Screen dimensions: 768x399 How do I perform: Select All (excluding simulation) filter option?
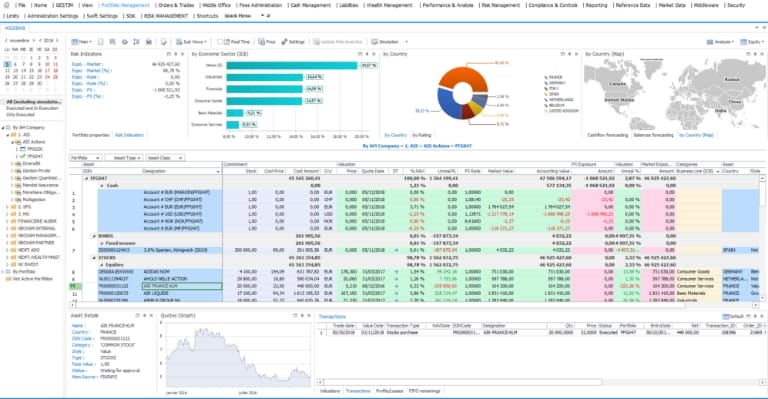[33, 102]
